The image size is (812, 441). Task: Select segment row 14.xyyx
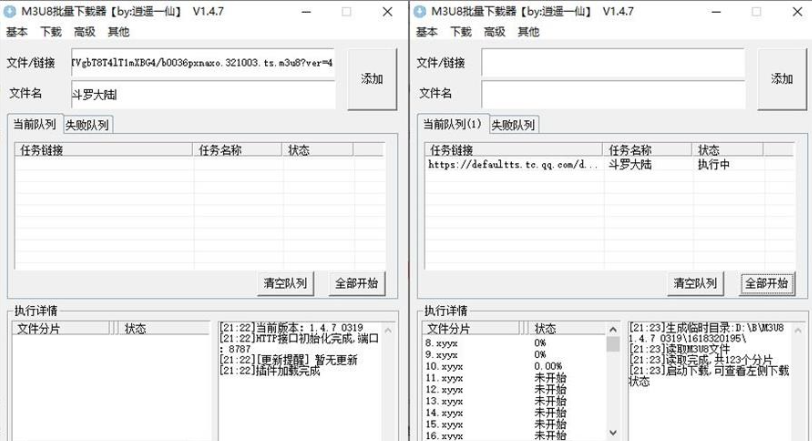click(514, 413)
